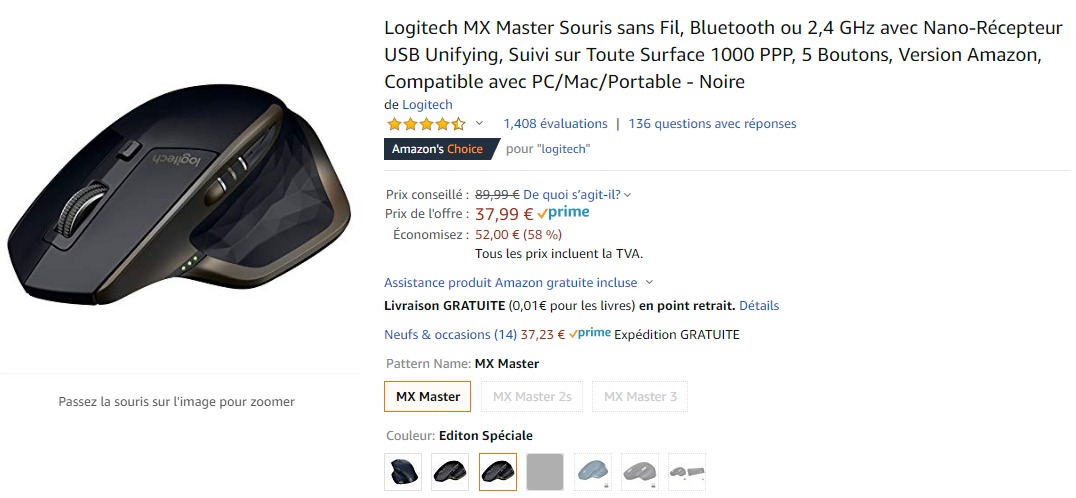Select the MX Master pattern option

click(428, 397)
